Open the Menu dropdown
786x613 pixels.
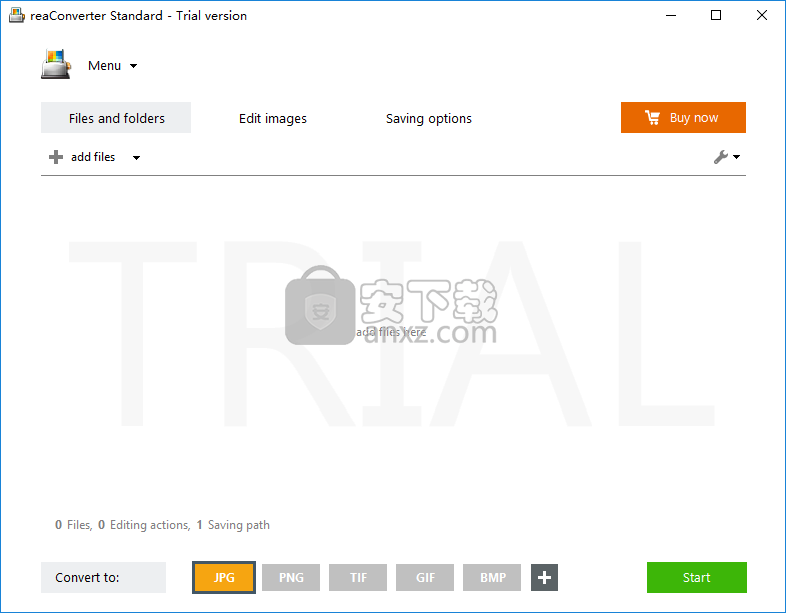coord(112,66)
